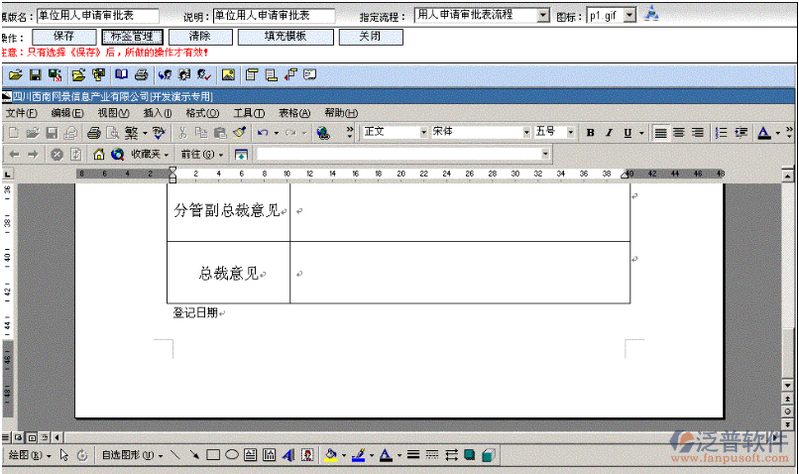Image resolution: width=799 pixels, height=474 pixels.
Task: Toggle Italic formatting
Action: pos(609,133)
